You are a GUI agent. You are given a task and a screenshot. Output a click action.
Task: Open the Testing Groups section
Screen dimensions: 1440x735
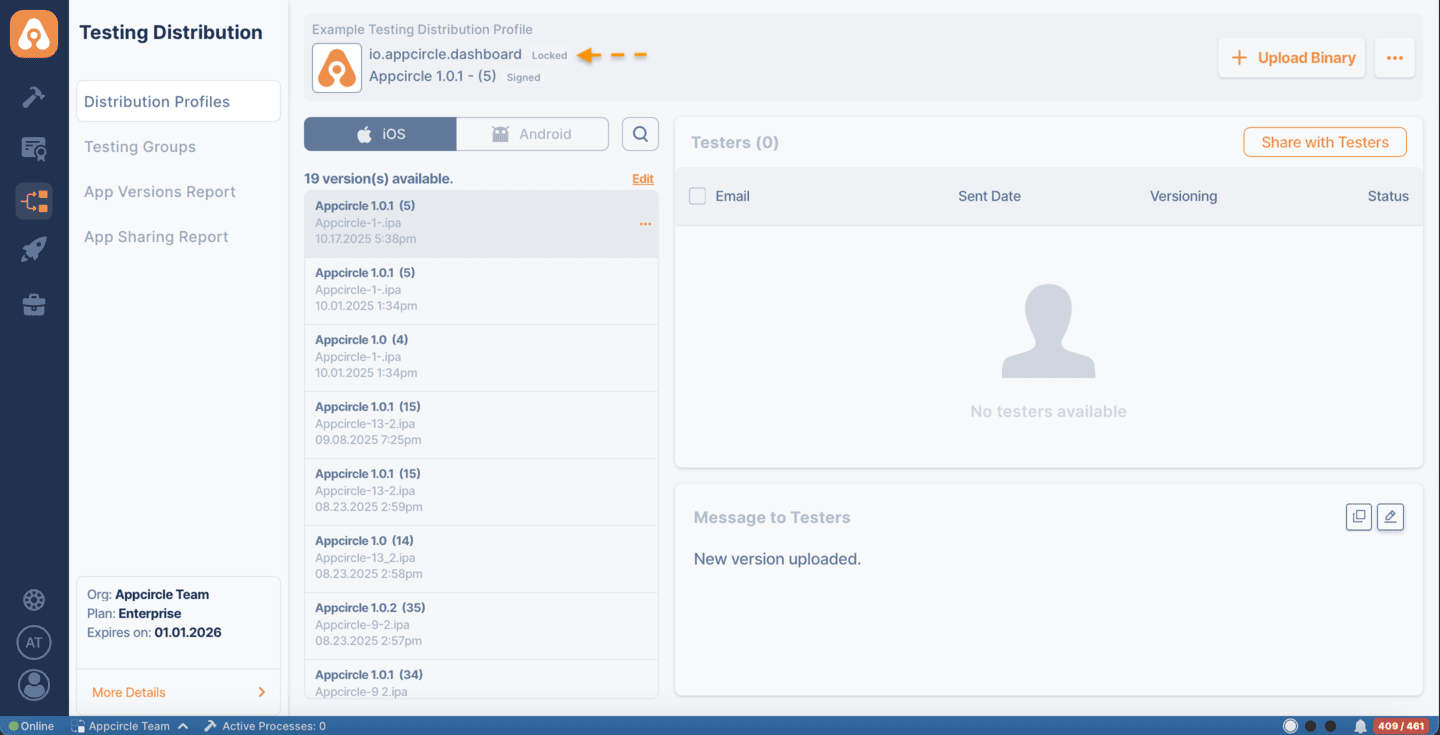139,147
